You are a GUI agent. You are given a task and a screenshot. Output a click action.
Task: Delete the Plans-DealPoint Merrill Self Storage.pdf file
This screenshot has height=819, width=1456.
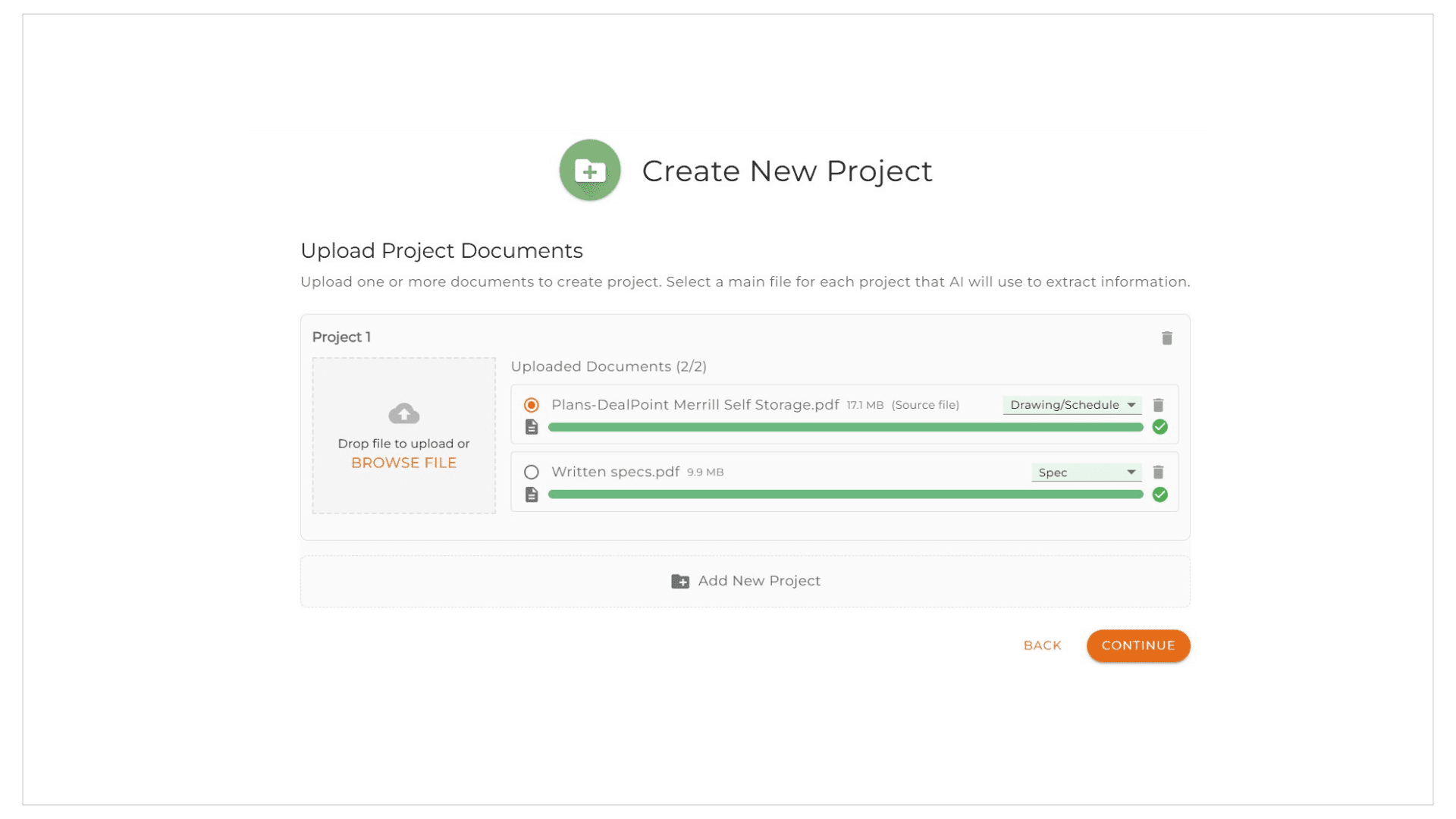click(1158, 405)
